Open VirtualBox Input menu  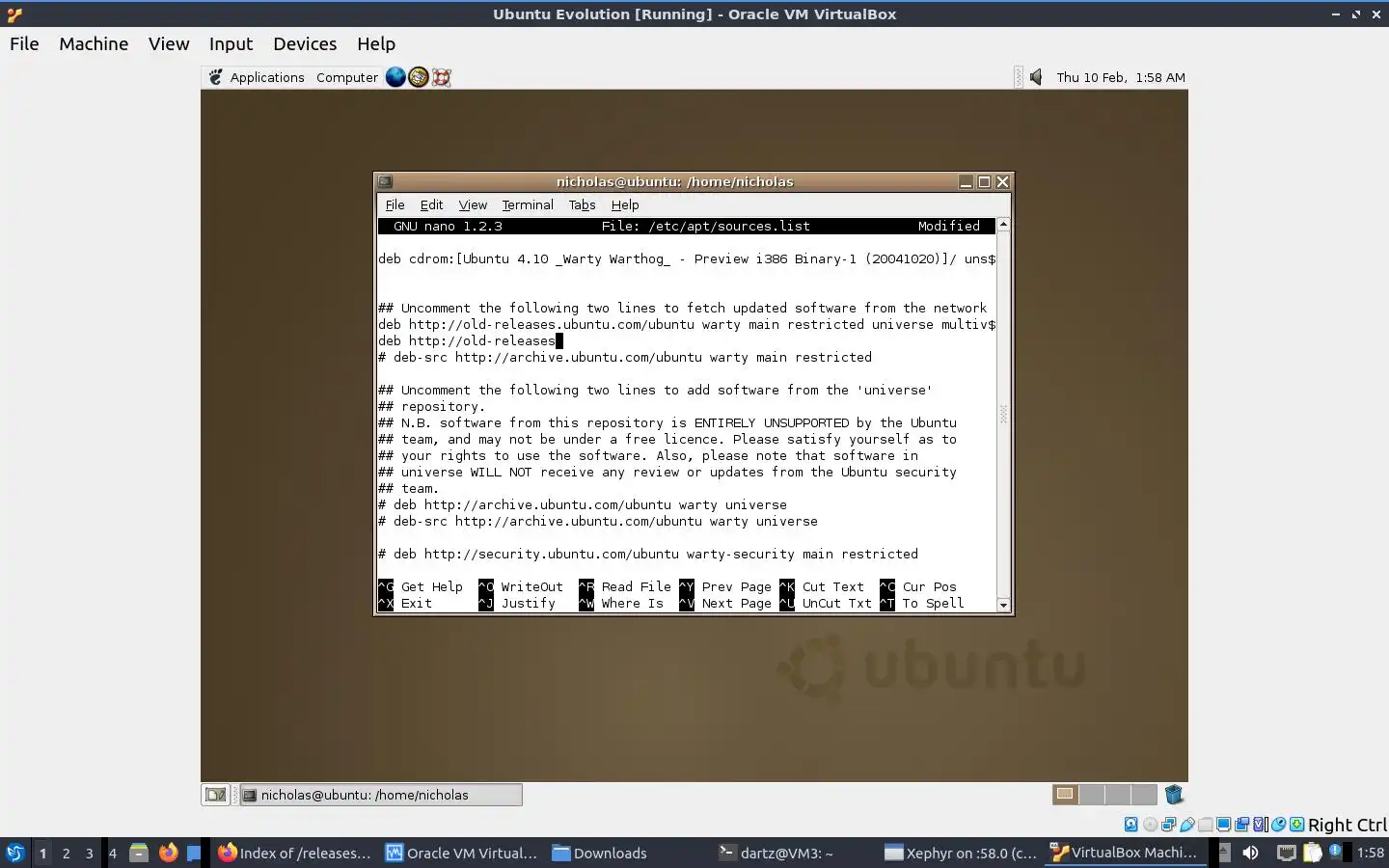tap(231, 43)
